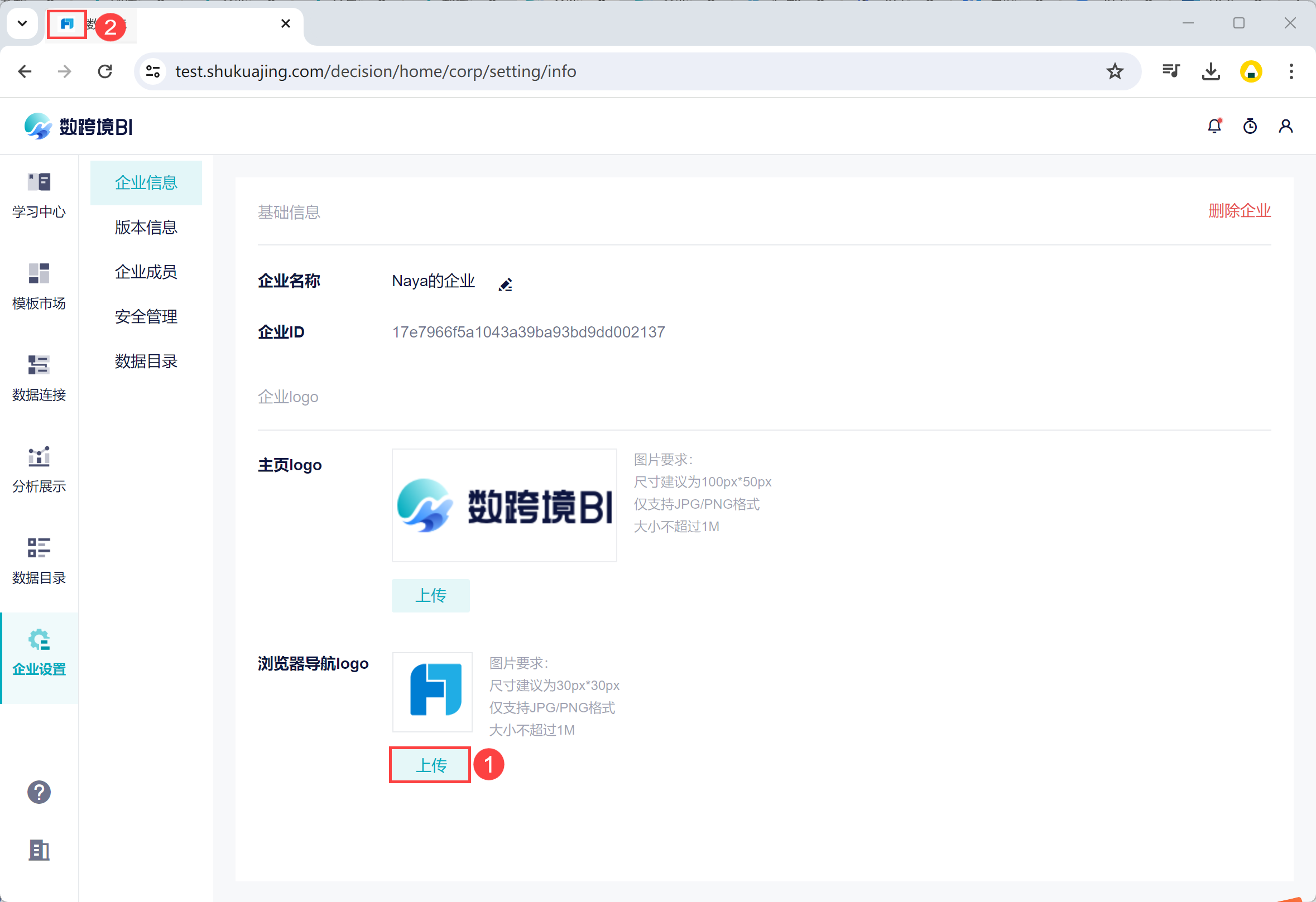Open the user profile icon
The height and width of the screenshot is (902, 1316).
click(1285, 126)
